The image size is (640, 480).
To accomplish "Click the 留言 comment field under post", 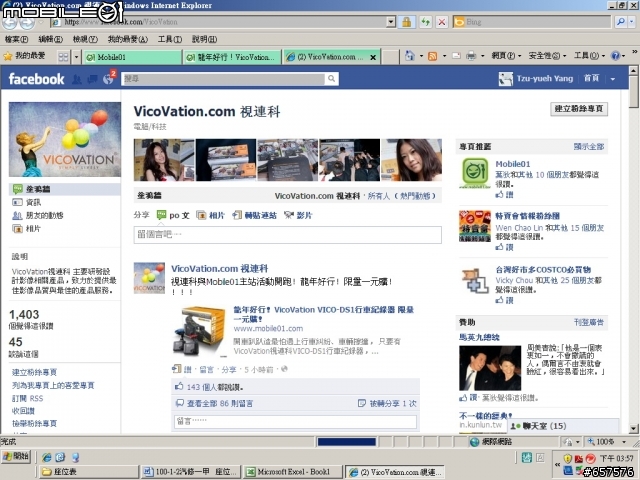I will pyautogui.click(x=296, y=421).
